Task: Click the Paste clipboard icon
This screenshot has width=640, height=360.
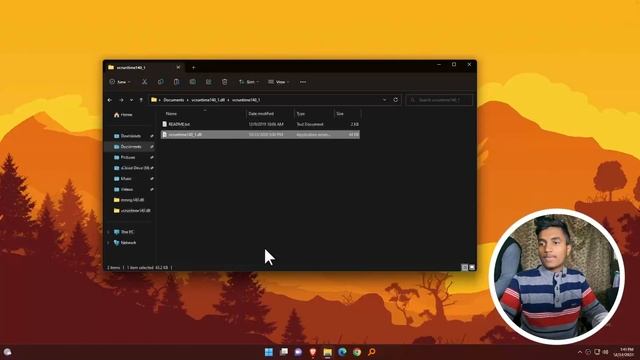Action: pyautogui.click(x=176, y=82)
